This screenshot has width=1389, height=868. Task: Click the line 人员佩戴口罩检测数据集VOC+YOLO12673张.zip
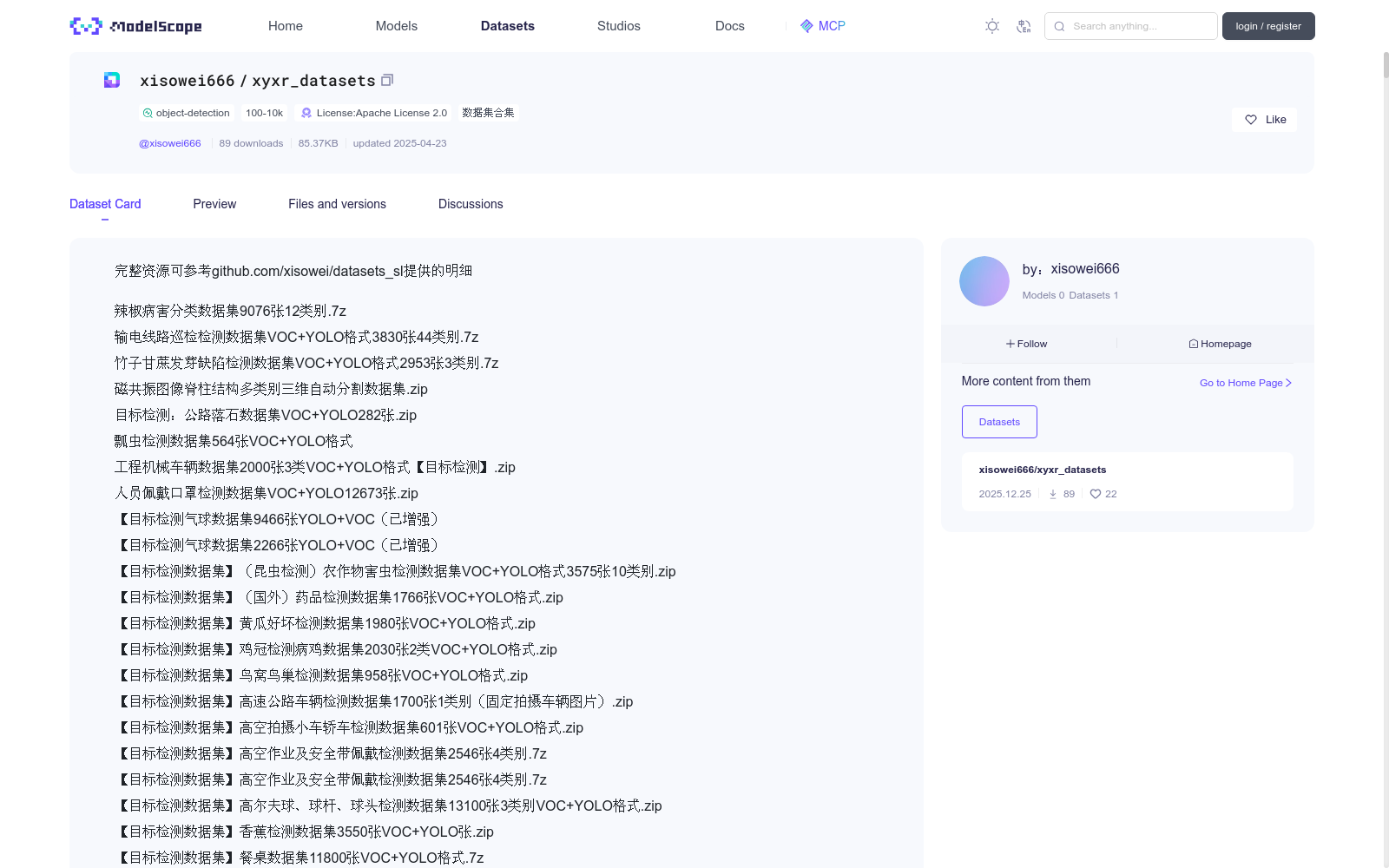click(x=267, y=493)
